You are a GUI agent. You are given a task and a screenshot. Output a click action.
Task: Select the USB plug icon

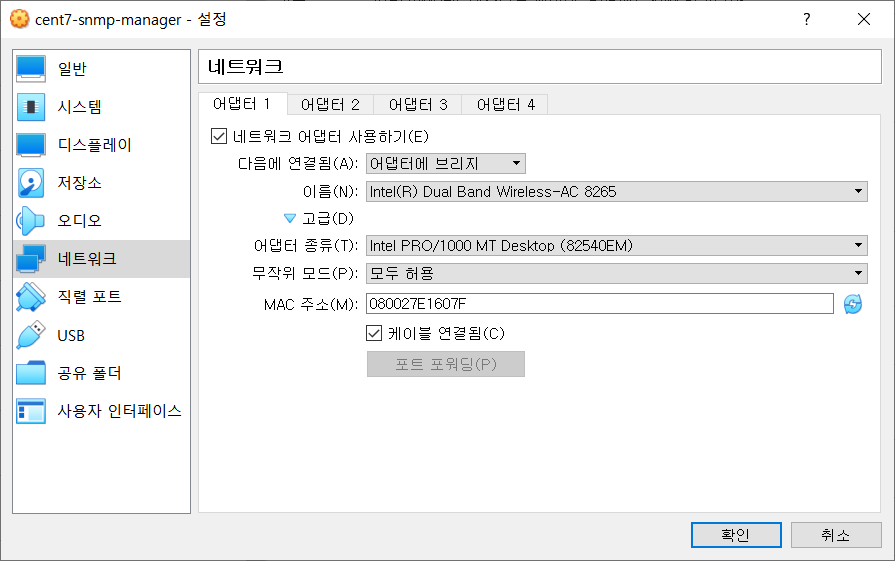click(x=31, y=335)
